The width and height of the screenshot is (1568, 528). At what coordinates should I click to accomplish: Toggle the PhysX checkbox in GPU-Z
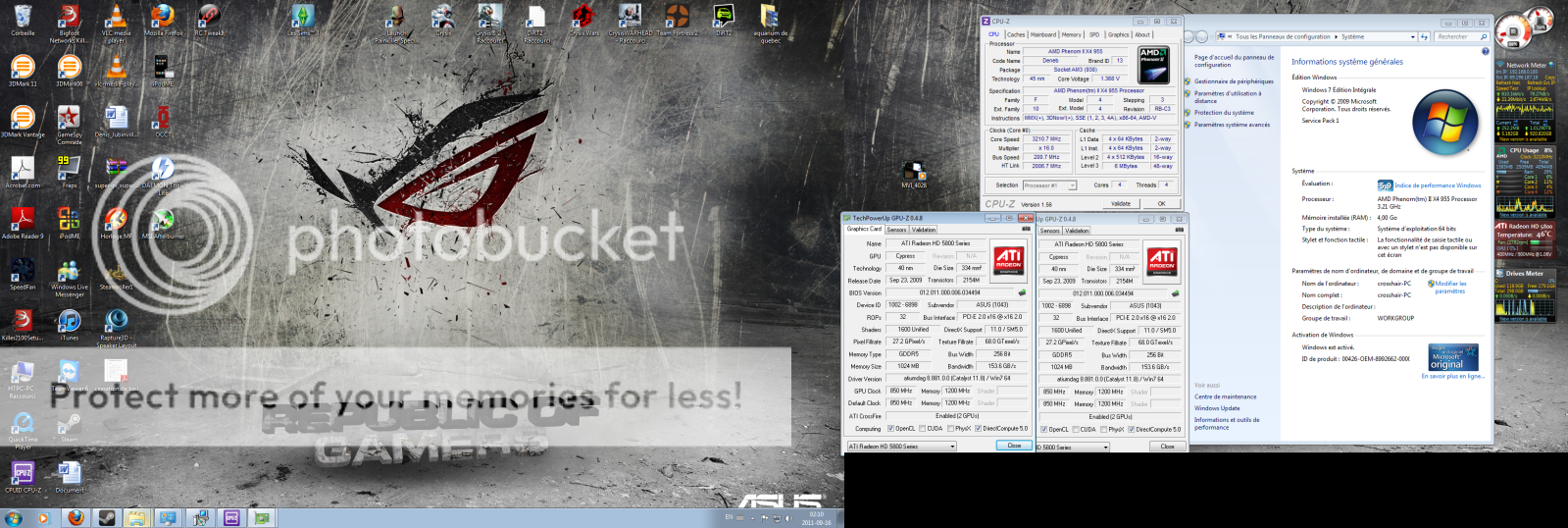tap(949, 429)
